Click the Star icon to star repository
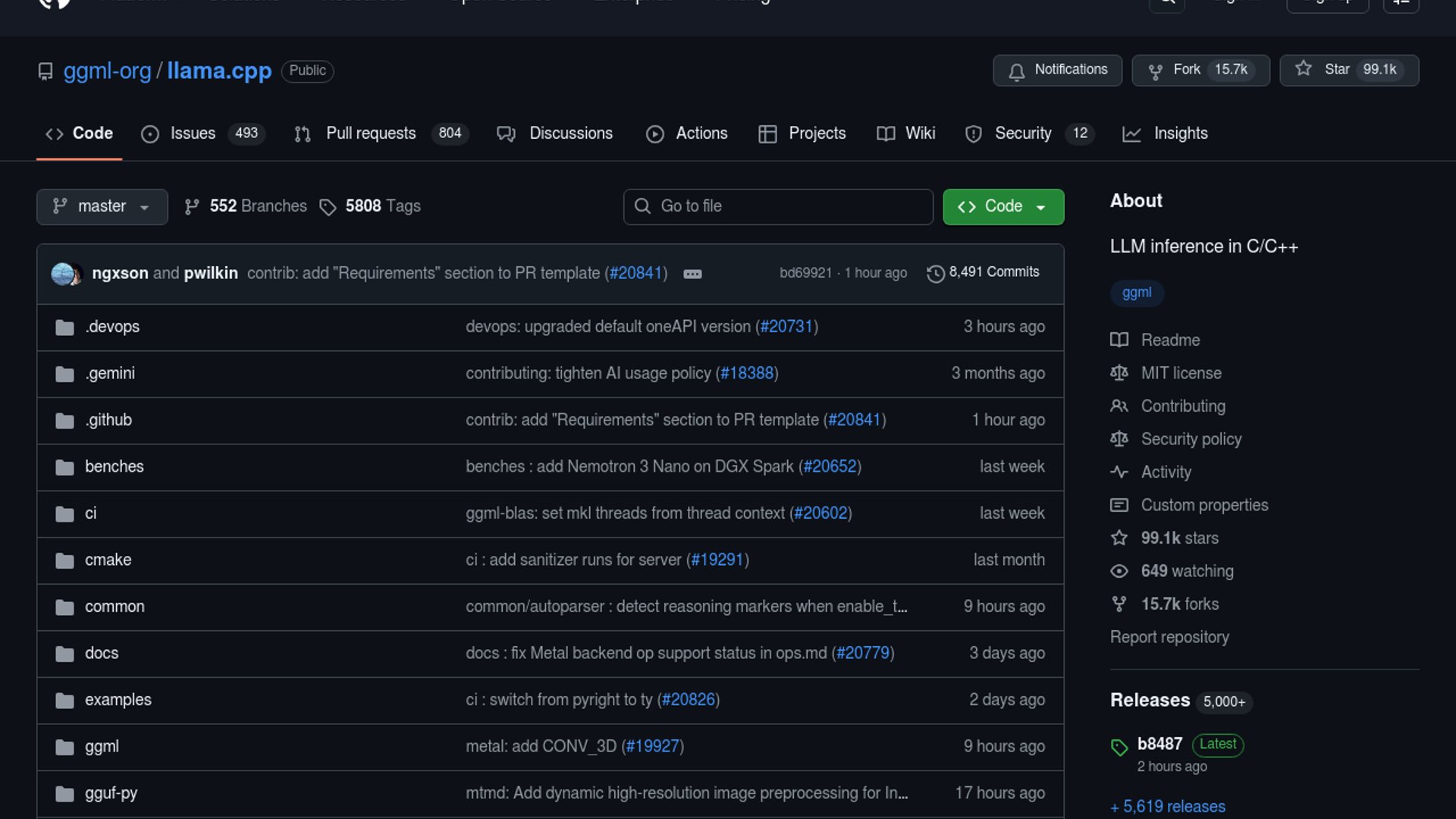 (1303, 69)
